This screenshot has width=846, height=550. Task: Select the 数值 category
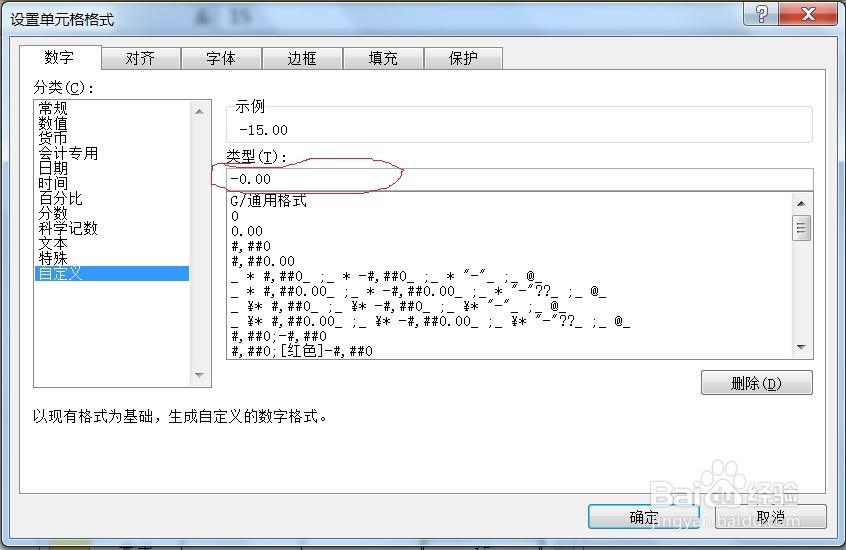pos(112,123)
